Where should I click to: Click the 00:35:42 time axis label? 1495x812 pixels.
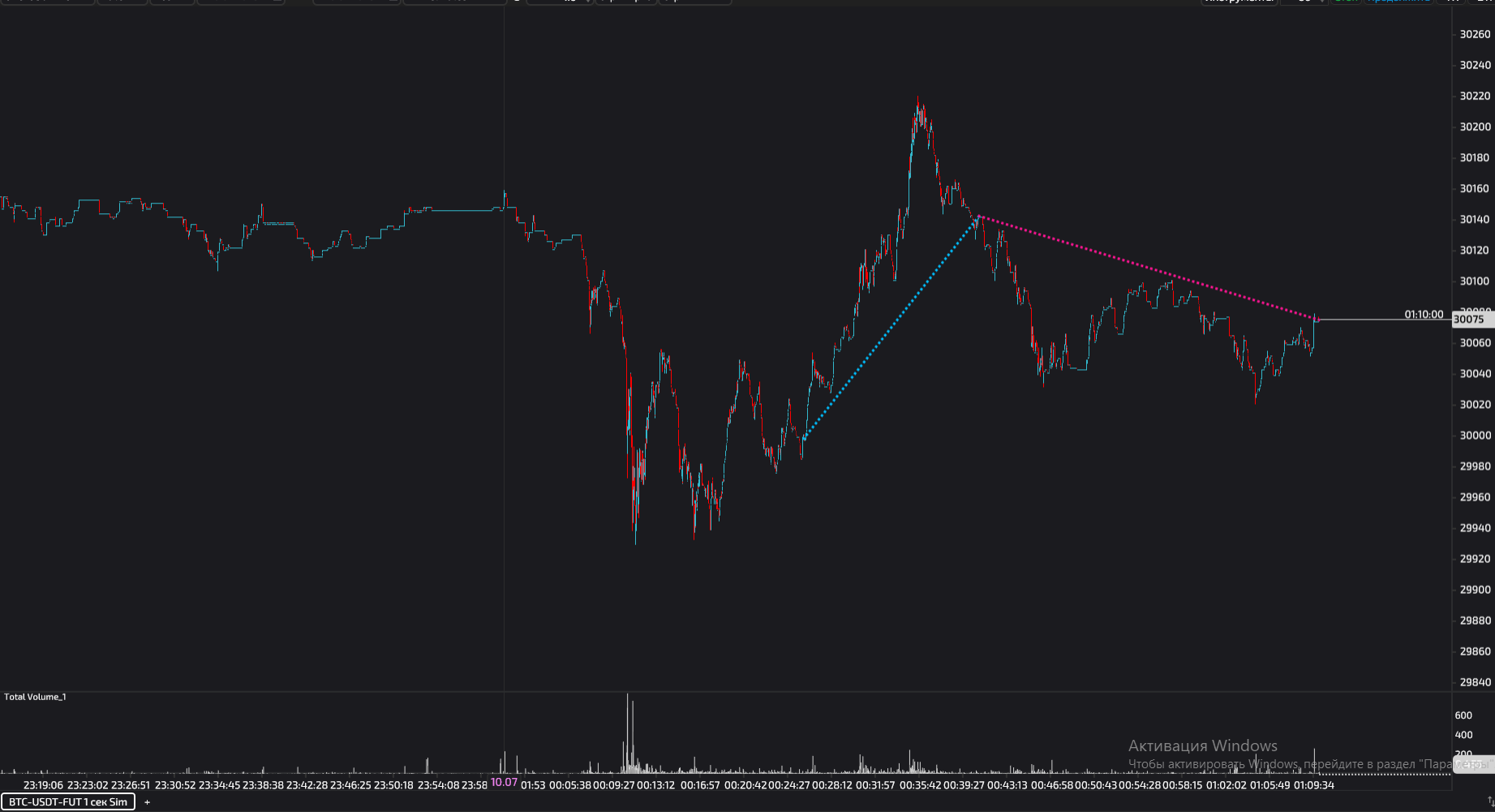coord(921,785)
